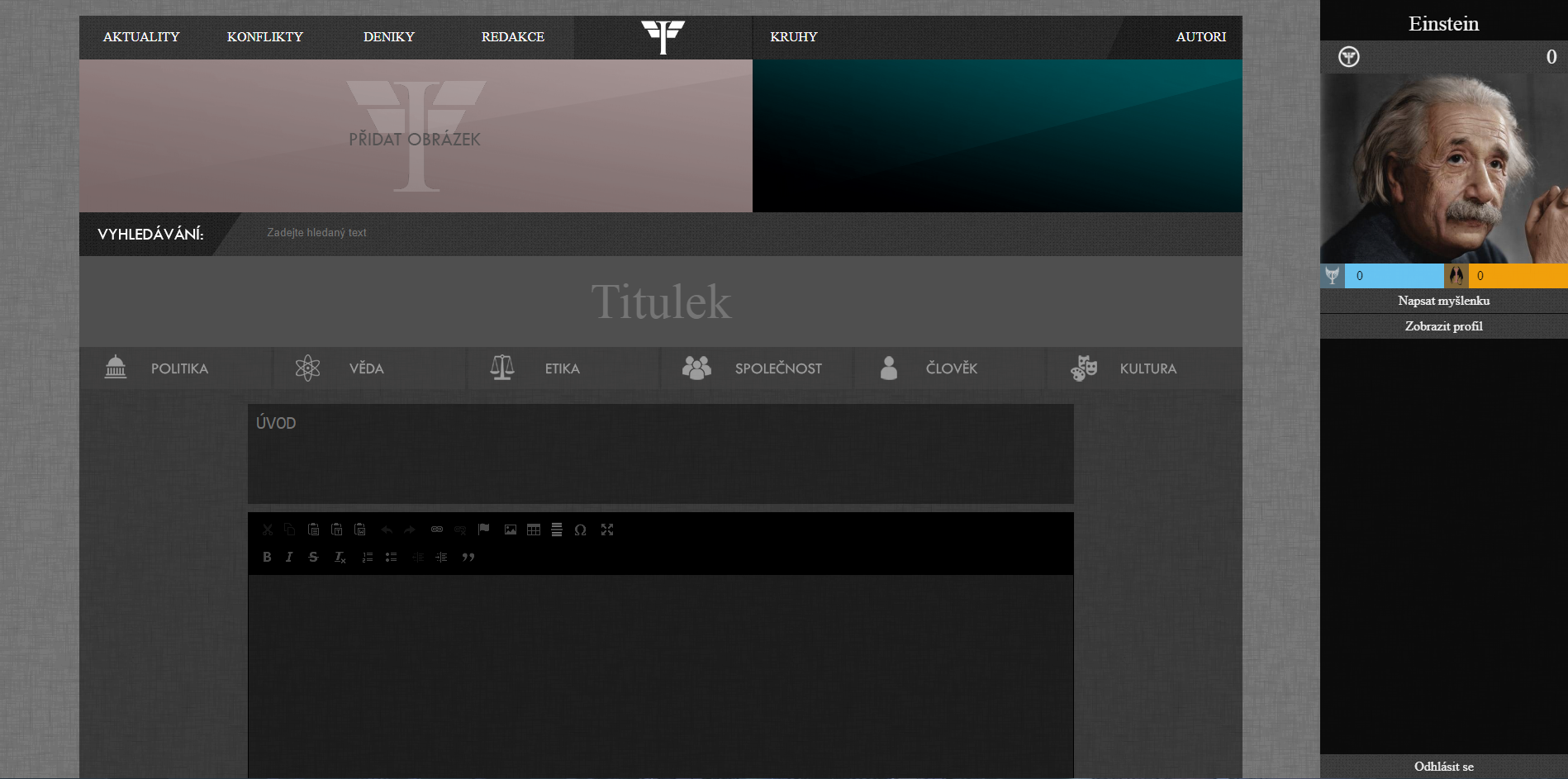This screenshot has height=779, width=1568.
Task: Click the search text input field
Action: click(496, 233)
